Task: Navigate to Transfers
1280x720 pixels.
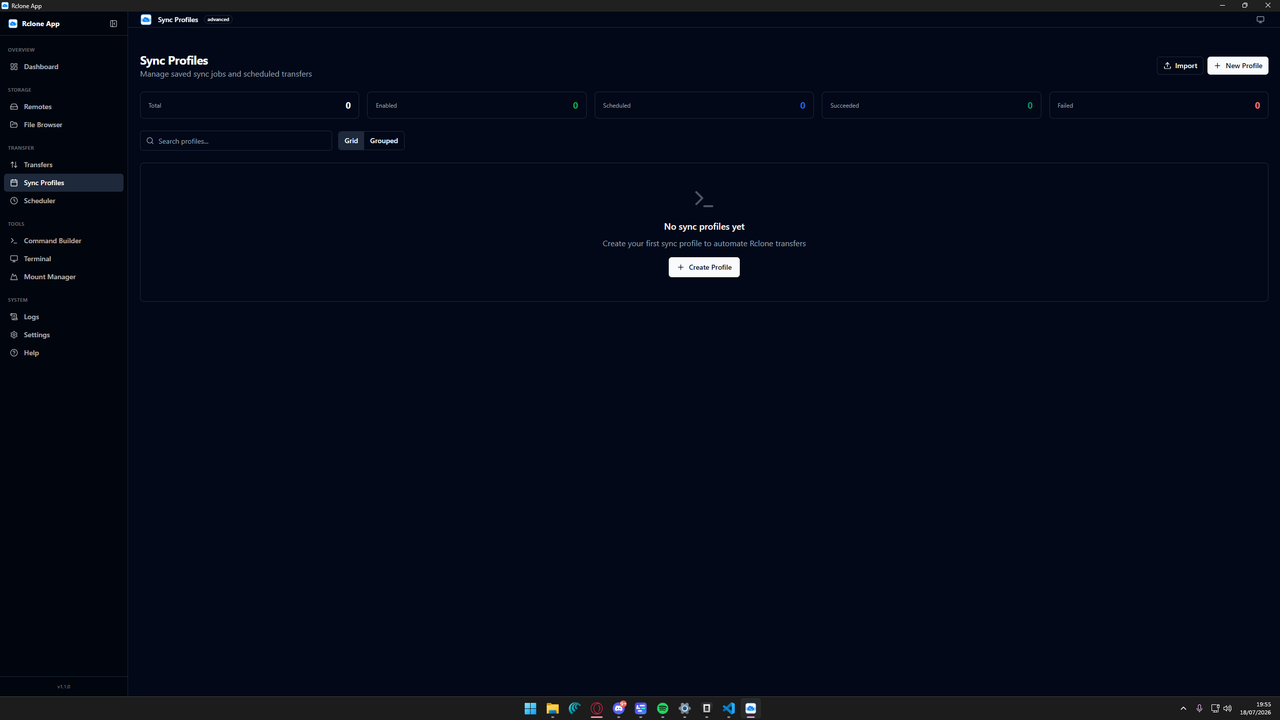Action: (x=64, y=165)
